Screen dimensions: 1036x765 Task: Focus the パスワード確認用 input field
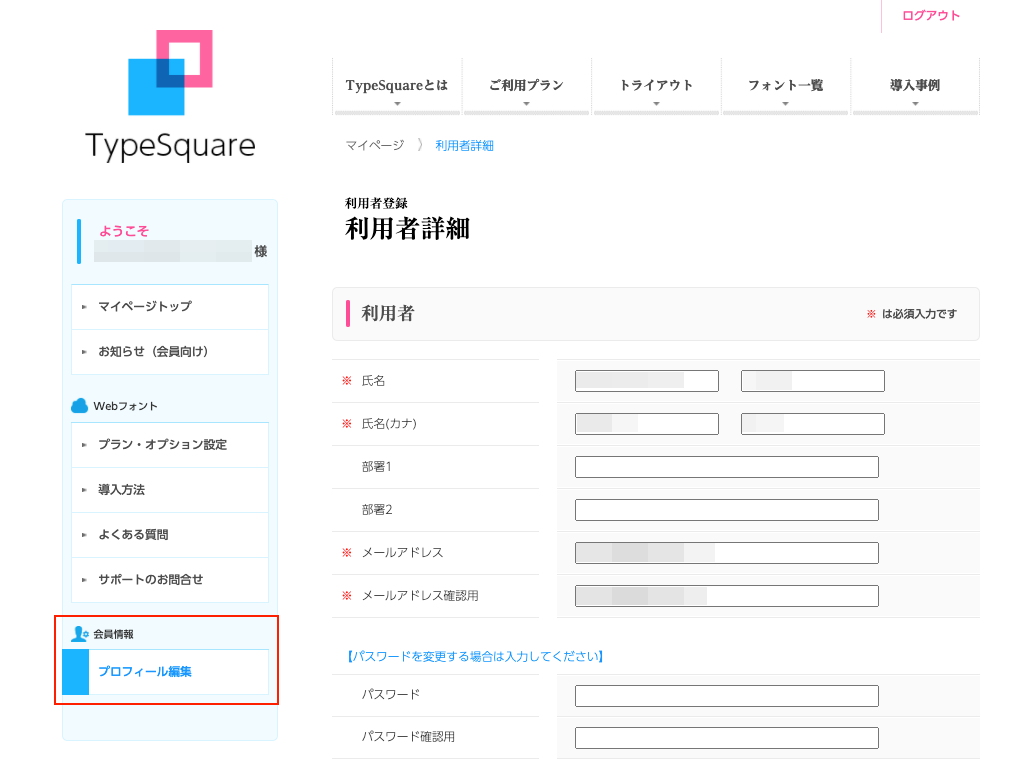[727, 738]
